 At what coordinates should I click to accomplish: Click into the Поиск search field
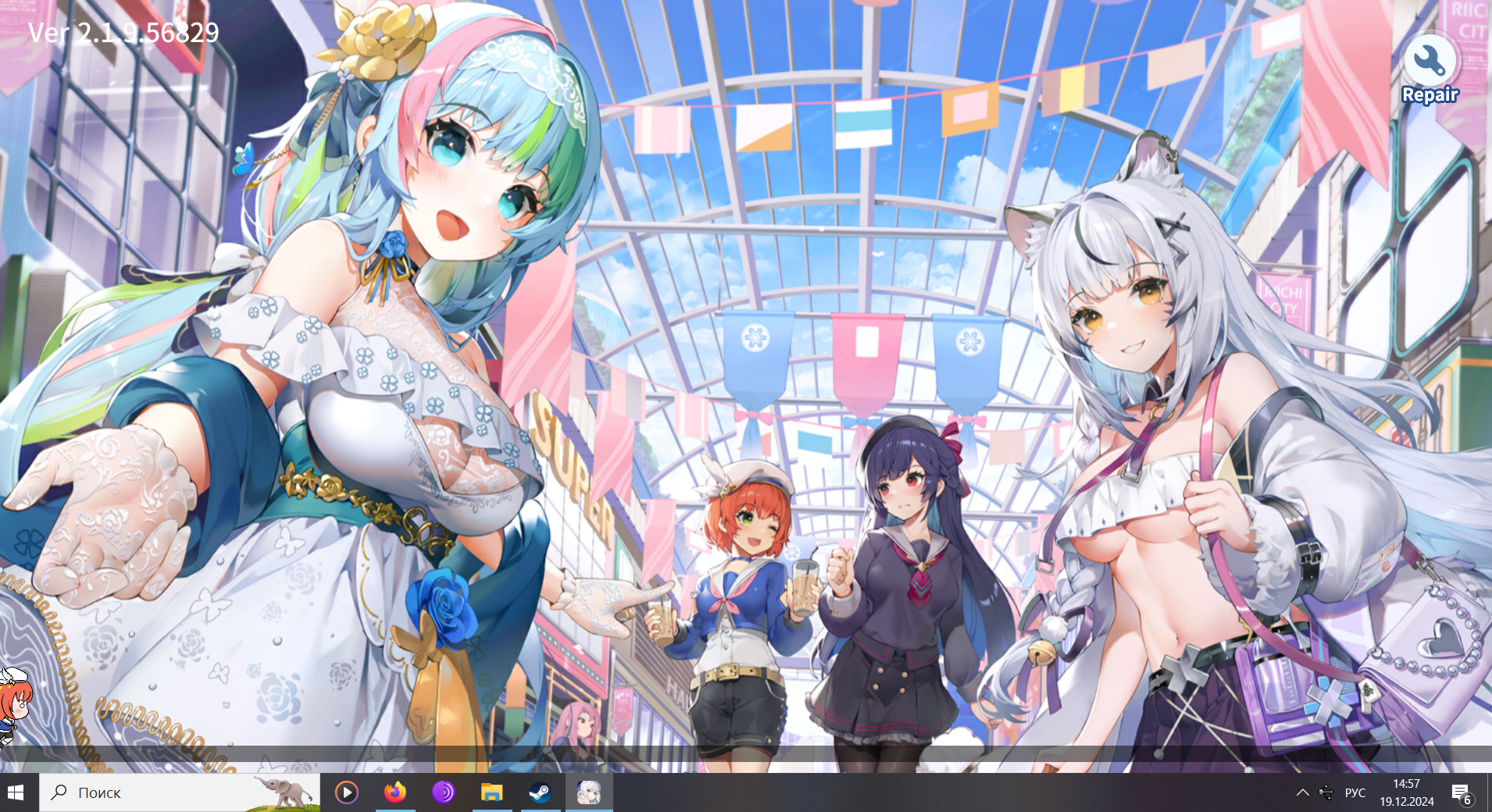click(180, 792)
